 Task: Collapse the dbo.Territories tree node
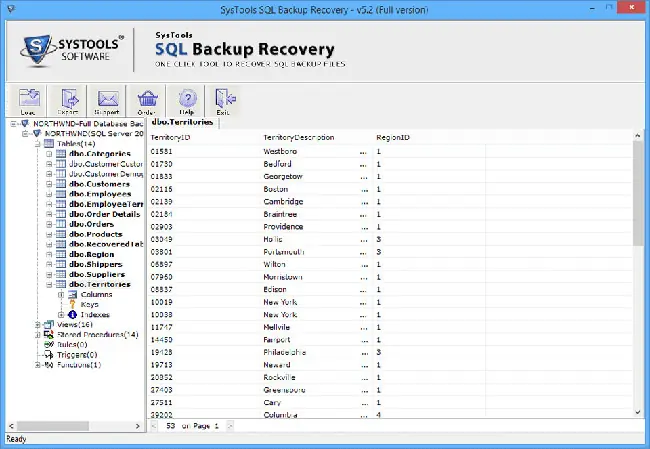(49, 284)
